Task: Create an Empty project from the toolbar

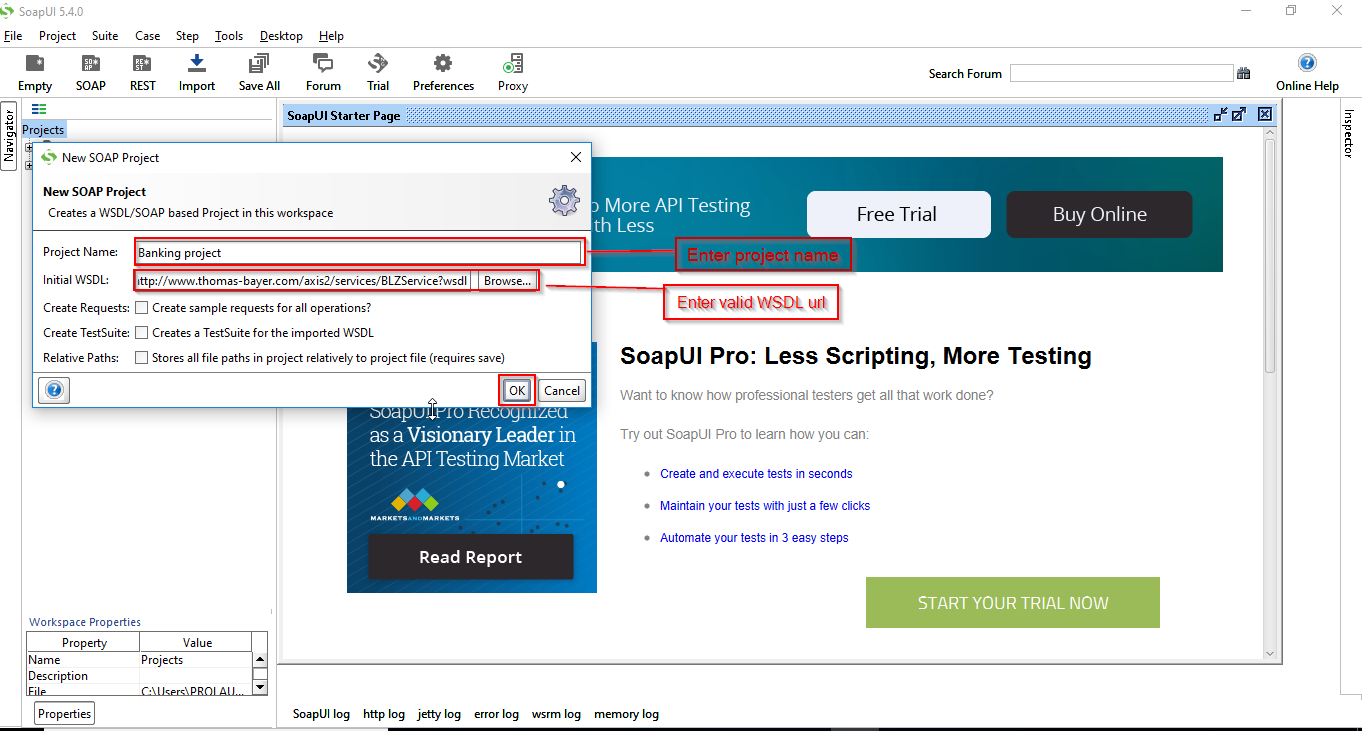Action: (x=34, y=70)
